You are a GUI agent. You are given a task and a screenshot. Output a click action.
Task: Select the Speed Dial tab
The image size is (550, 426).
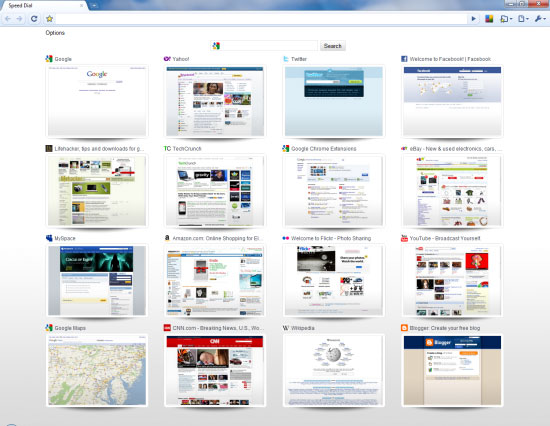(44, 6)
